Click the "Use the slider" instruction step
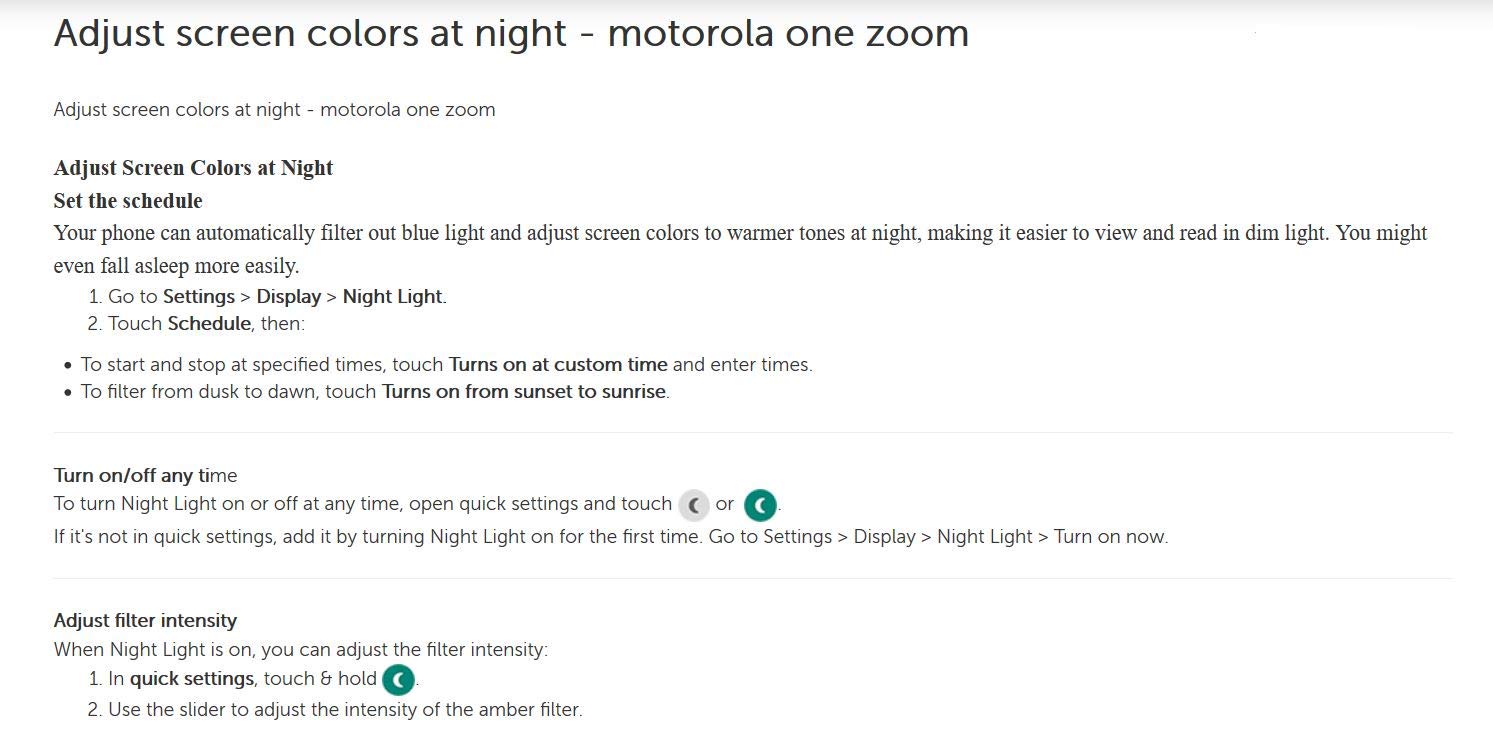Image resolution: width=1493 pixels, height=729 pixels. click(x=345, y=709)
